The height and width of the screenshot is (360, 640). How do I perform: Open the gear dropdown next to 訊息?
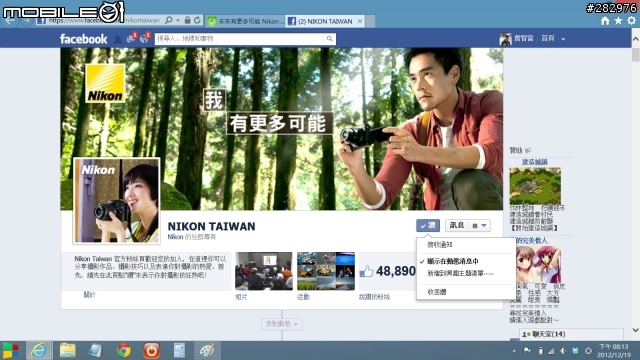[x=479, y=225]
